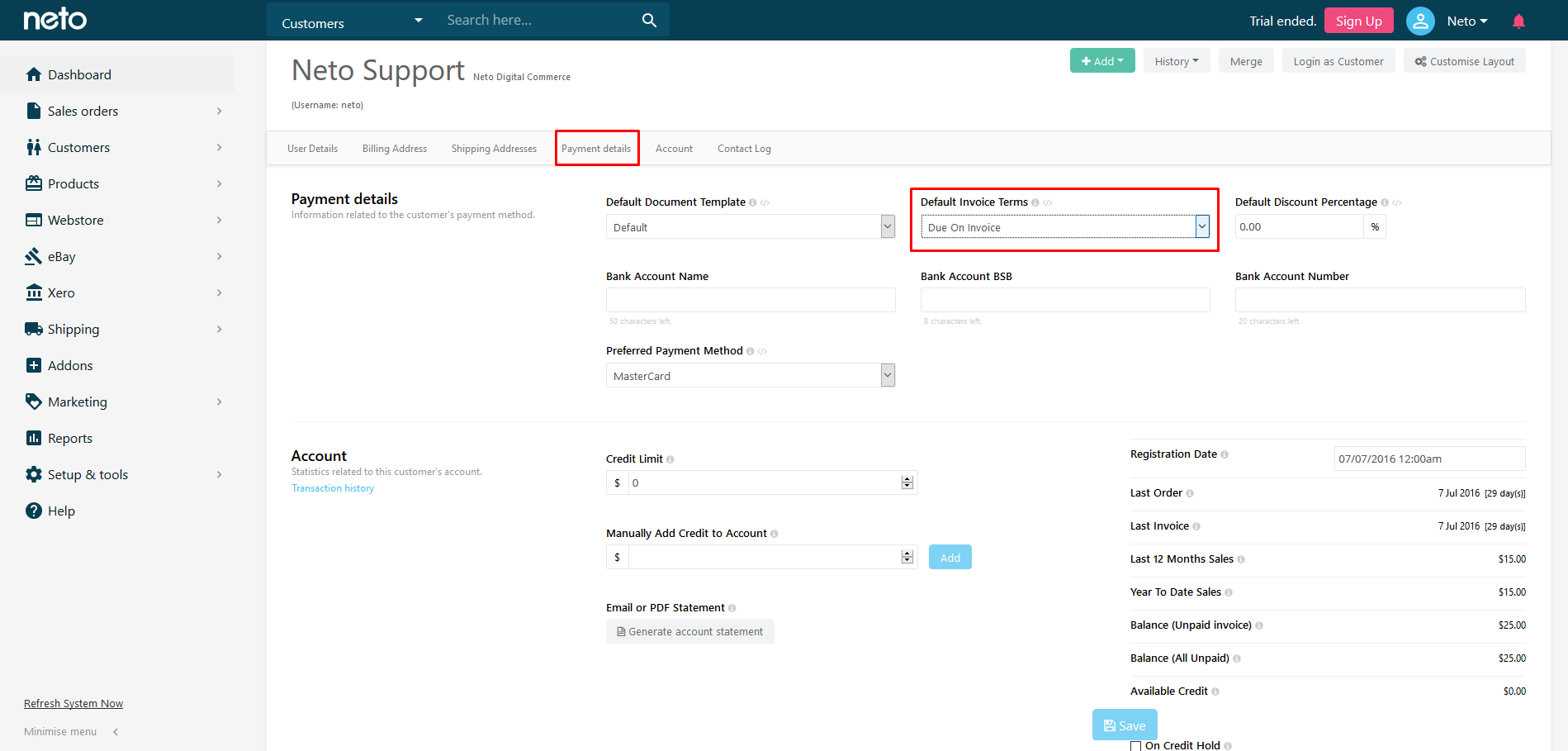This screenshot has height=751, width=1568.
Task: Click the Addons plus icon
Action: [x=34, y=365]
